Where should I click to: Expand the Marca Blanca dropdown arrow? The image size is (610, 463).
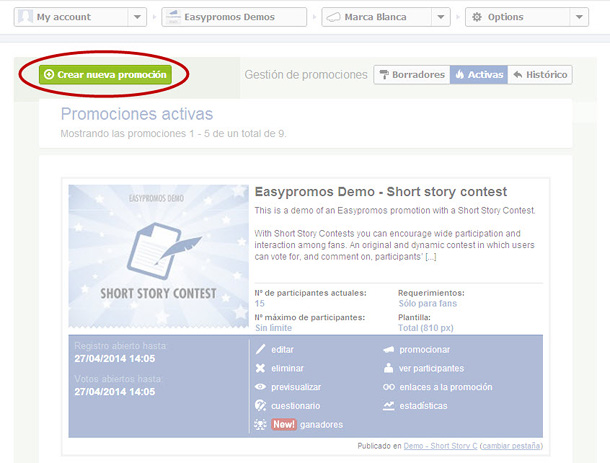tap(441, 17)
